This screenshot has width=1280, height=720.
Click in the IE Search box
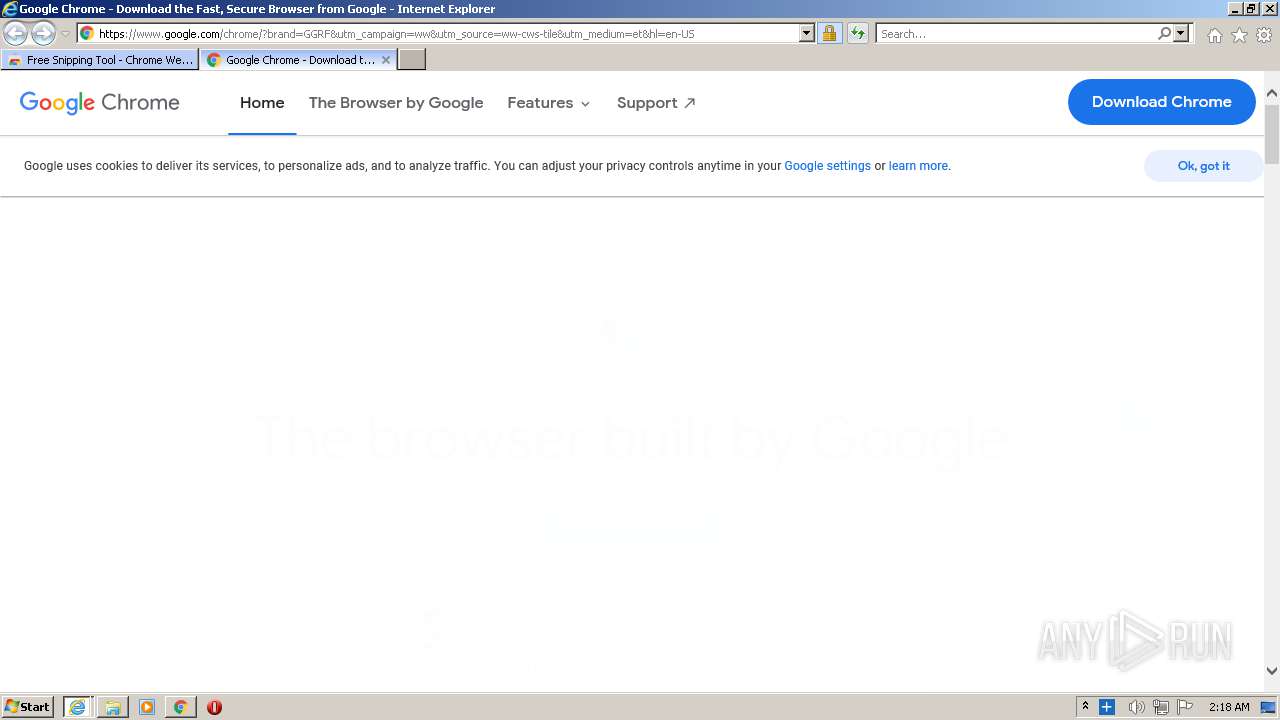[x=1016, y=34]
